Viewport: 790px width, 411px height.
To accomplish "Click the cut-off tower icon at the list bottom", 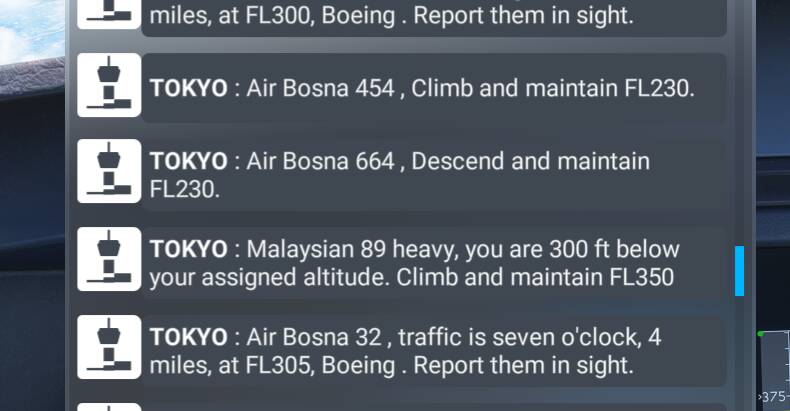I will (109, 407).
